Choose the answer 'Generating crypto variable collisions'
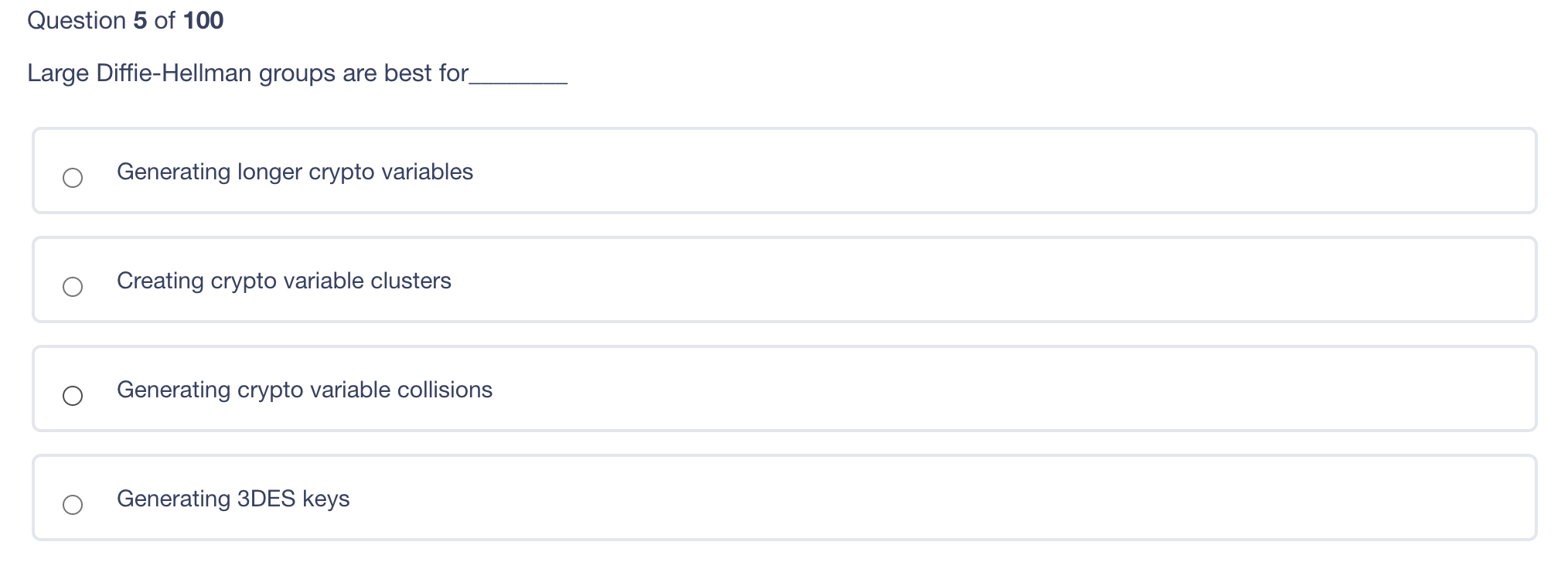1568x569 pixels. click(305, 390)
